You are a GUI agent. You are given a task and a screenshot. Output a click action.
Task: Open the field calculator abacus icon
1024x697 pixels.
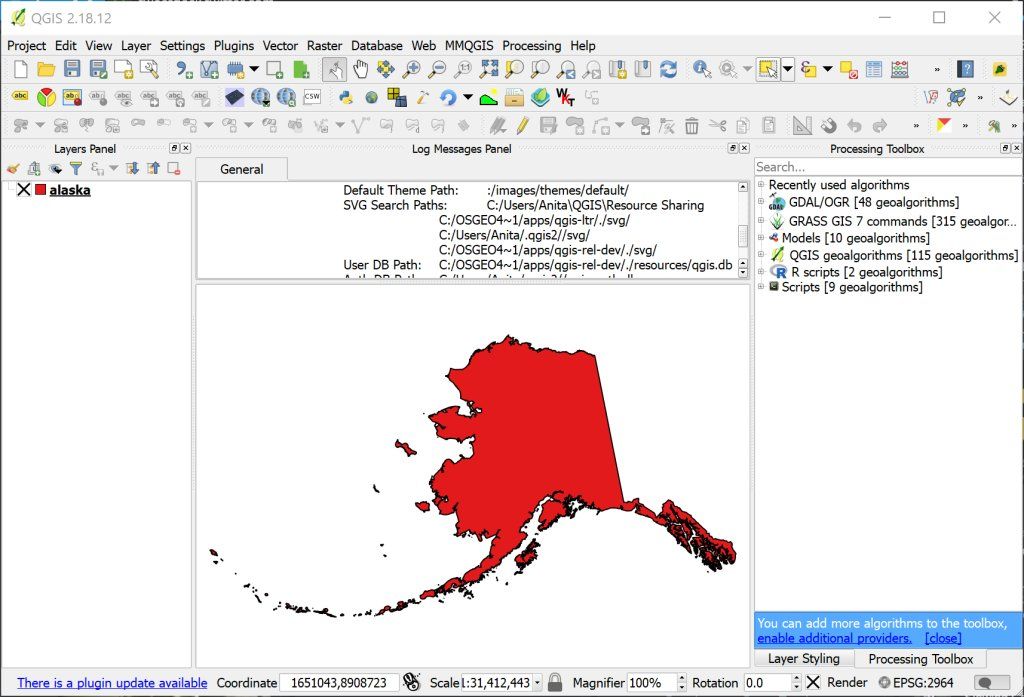coord(900,69)
